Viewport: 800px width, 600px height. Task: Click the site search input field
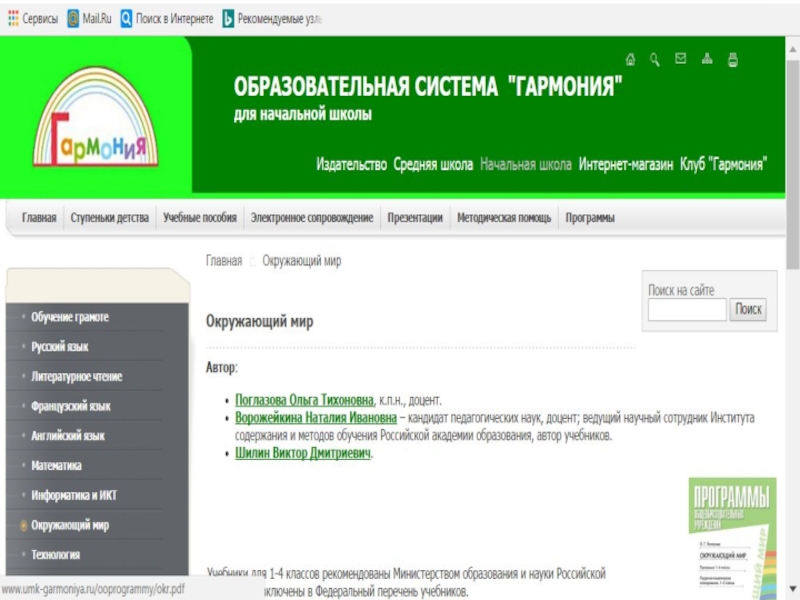(x=687, y=310)
